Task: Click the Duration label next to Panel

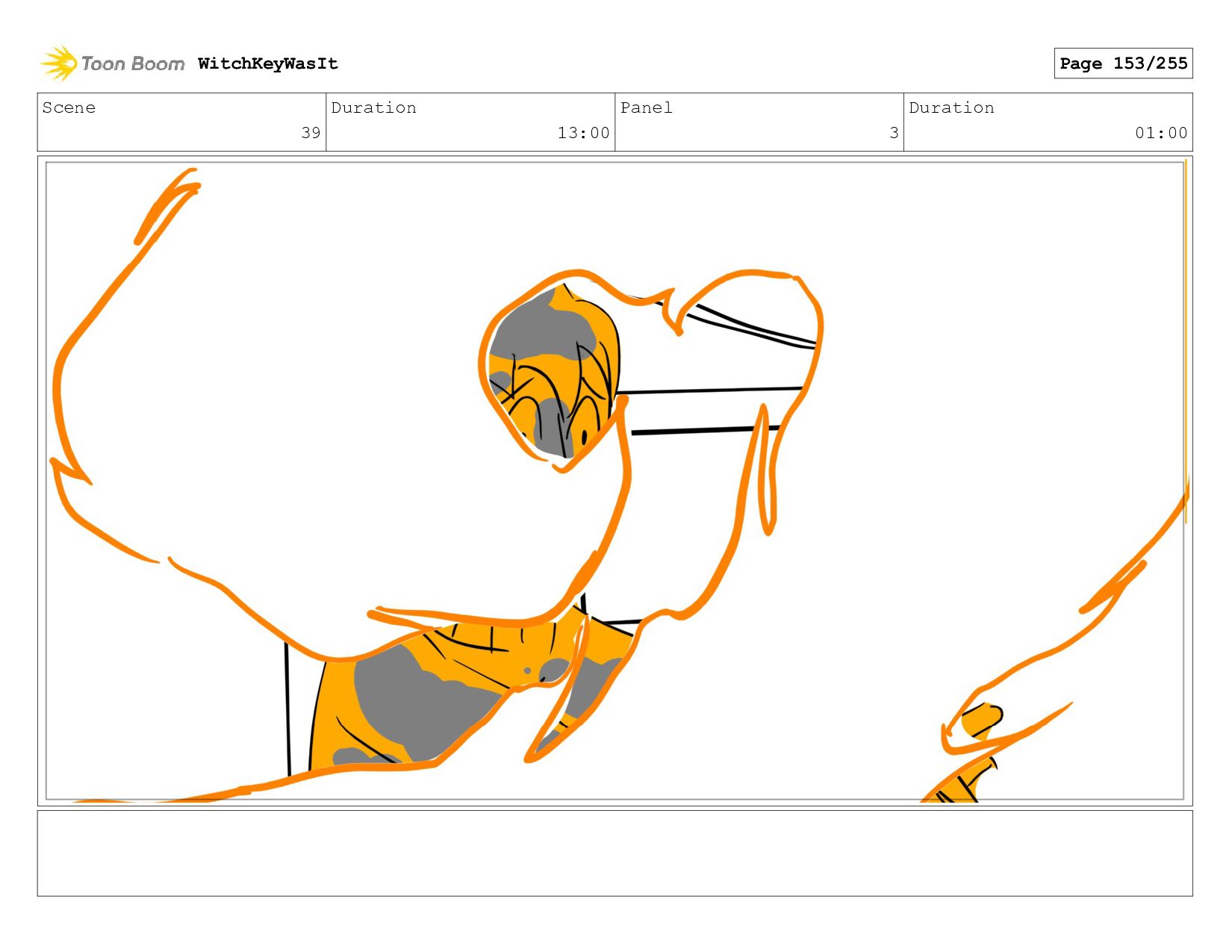Action: pyautogui.click(x=952, y=108)
